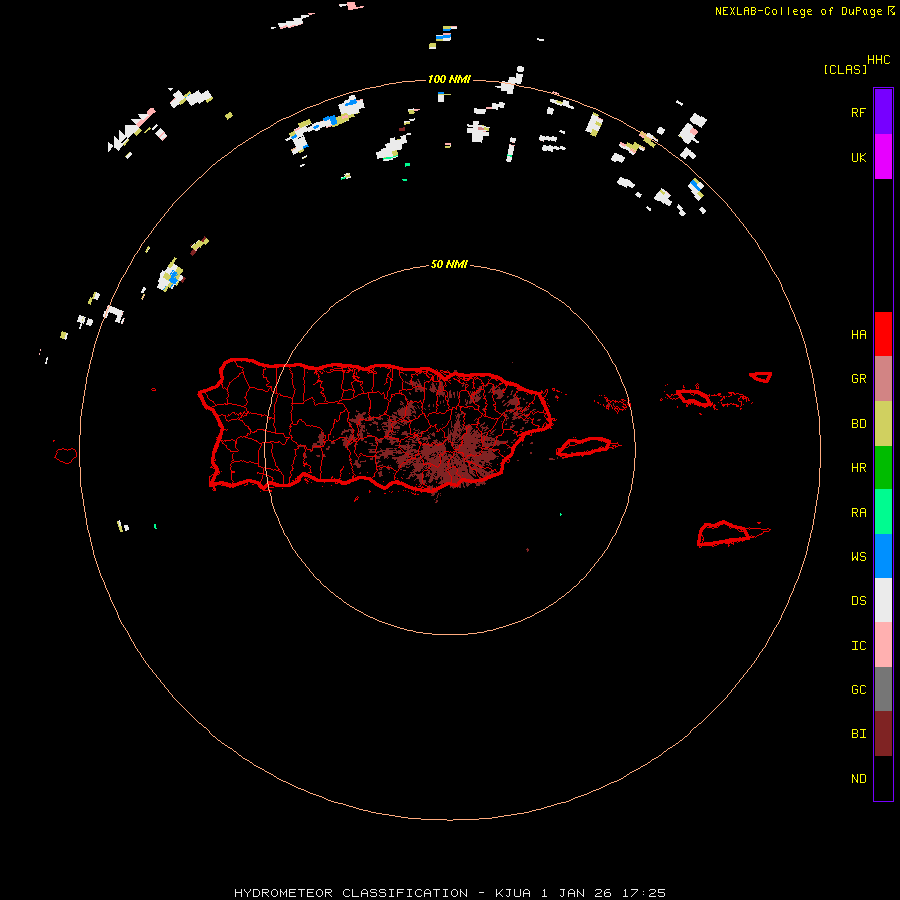Click the DS white legend swatch
Screen dimensions: 900x900
pos(883,600)
